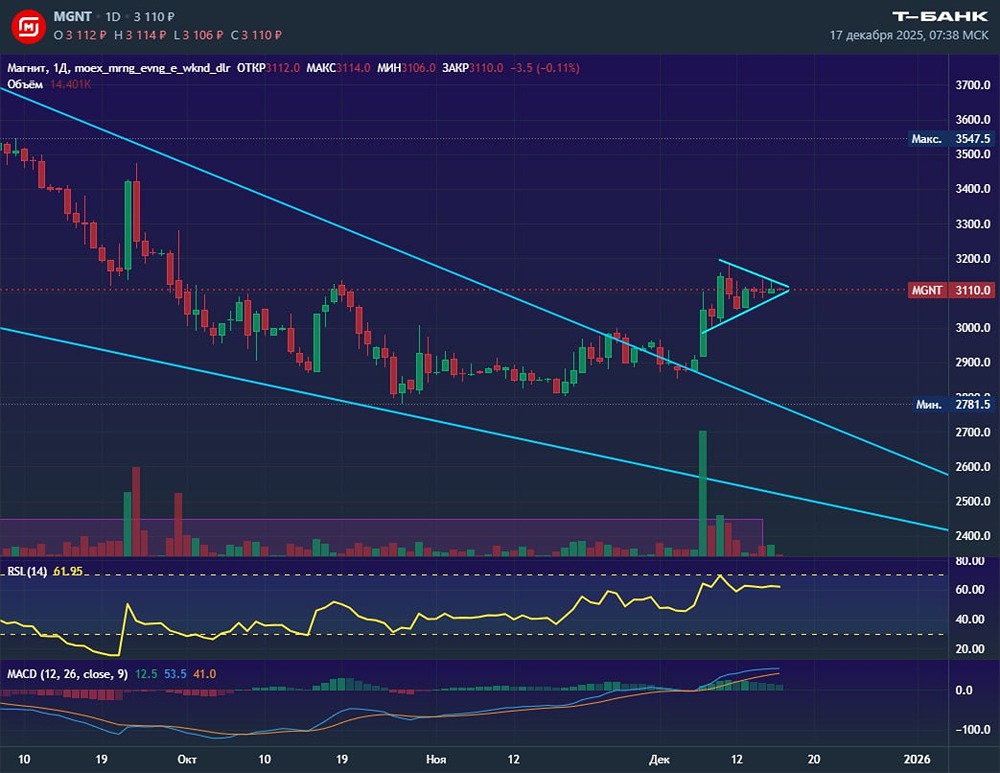Click the open value O 3 112 ₽

[x=80, y=35]
